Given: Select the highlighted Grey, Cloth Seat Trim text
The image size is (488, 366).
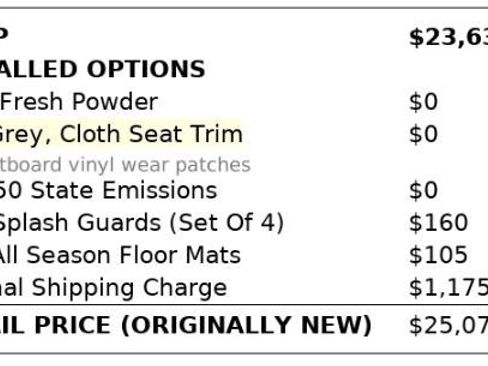Looking at the screenshot, I should pyautogui.click(x=121, y=134).
